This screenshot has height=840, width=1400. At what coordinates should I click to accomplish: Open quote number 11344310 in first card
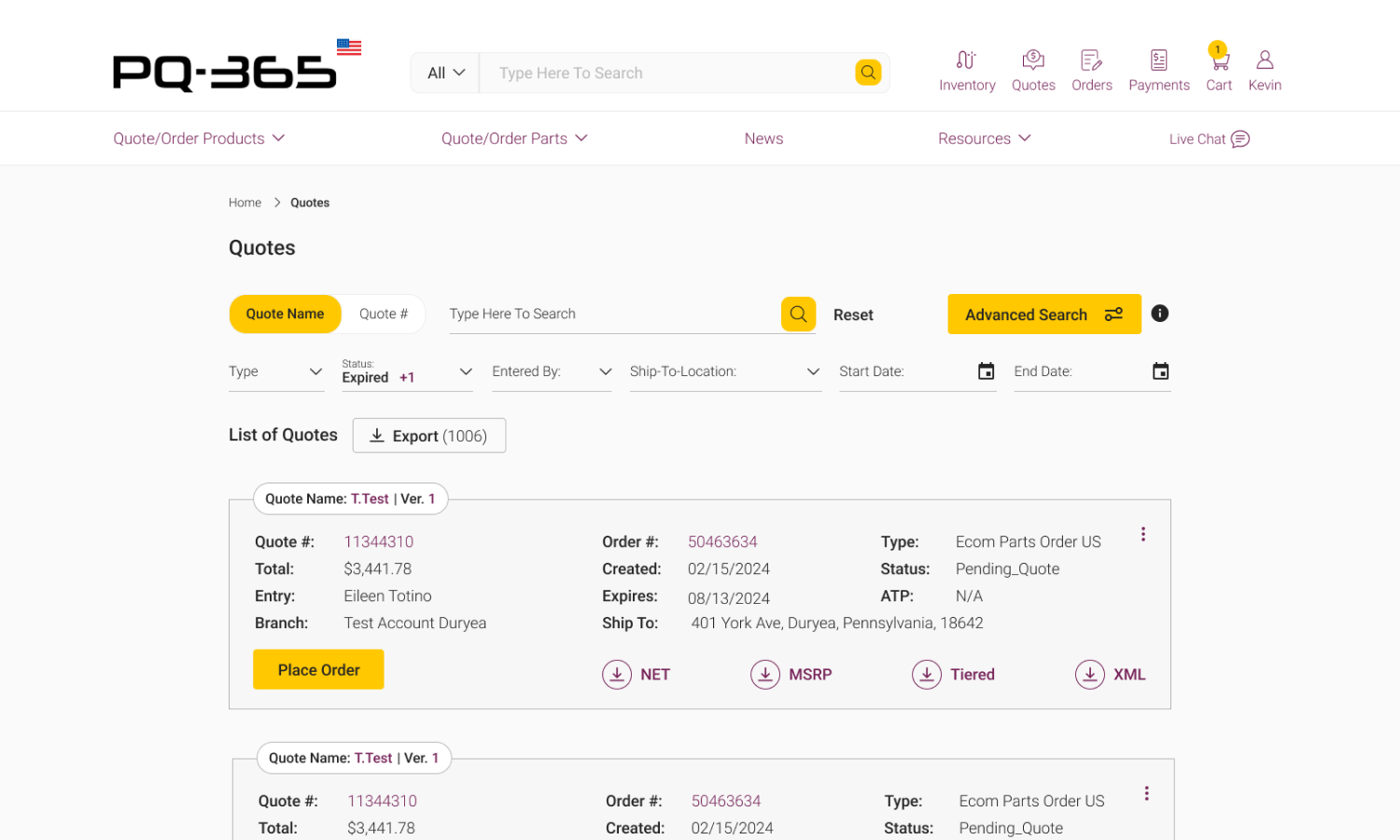pyautogui.click(x=379, y=541)
